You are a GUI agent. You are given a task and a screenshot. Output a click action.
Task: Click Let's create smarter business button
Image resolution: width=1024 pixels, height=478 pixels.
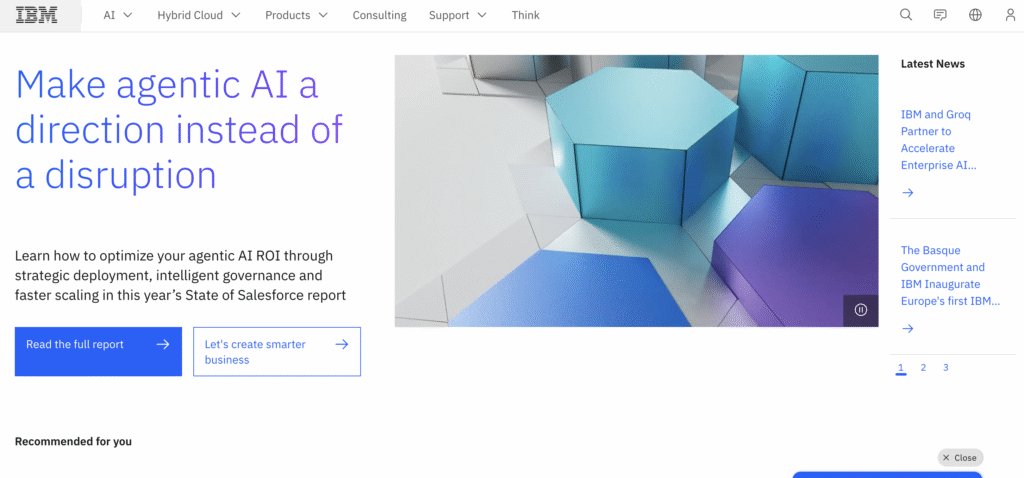[x=277, y=351]
